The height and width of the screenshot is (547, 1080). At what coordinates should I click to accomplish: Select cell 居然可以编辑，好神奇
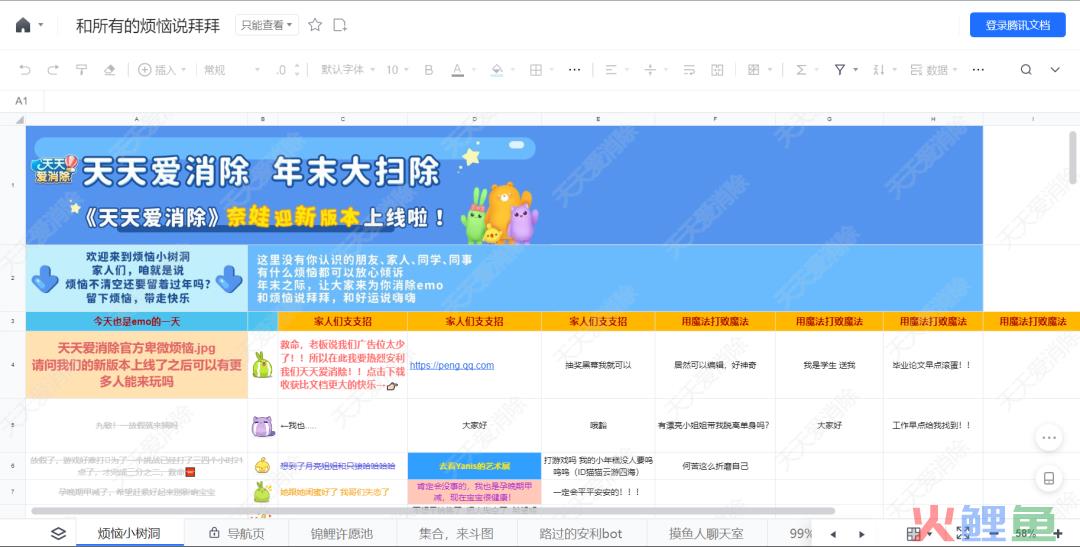click(x=715, y=365)
